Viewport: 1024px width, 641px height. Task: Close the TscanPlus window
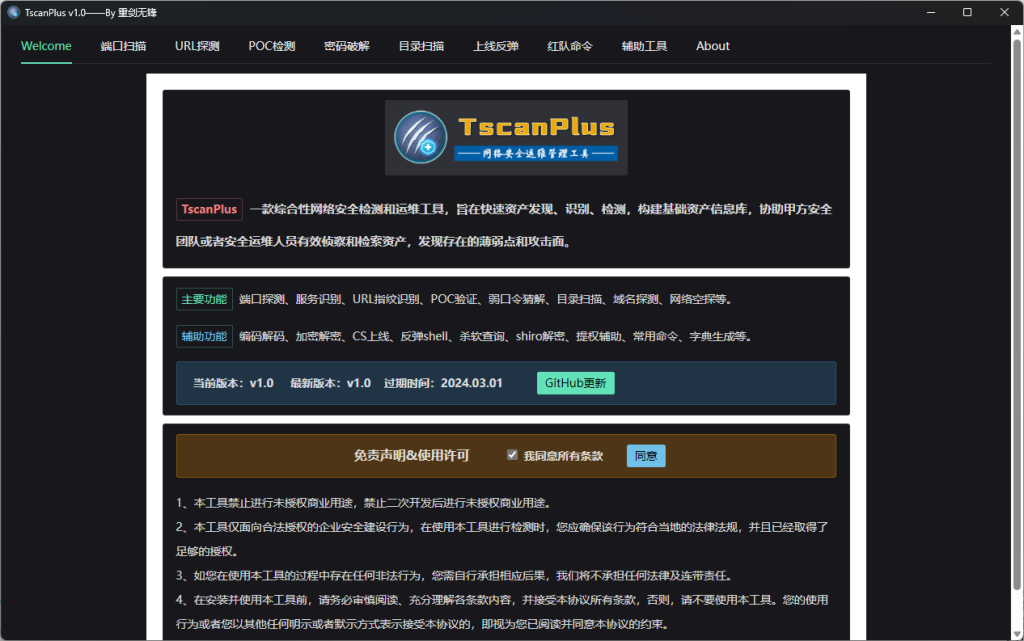coord(1004,12)
